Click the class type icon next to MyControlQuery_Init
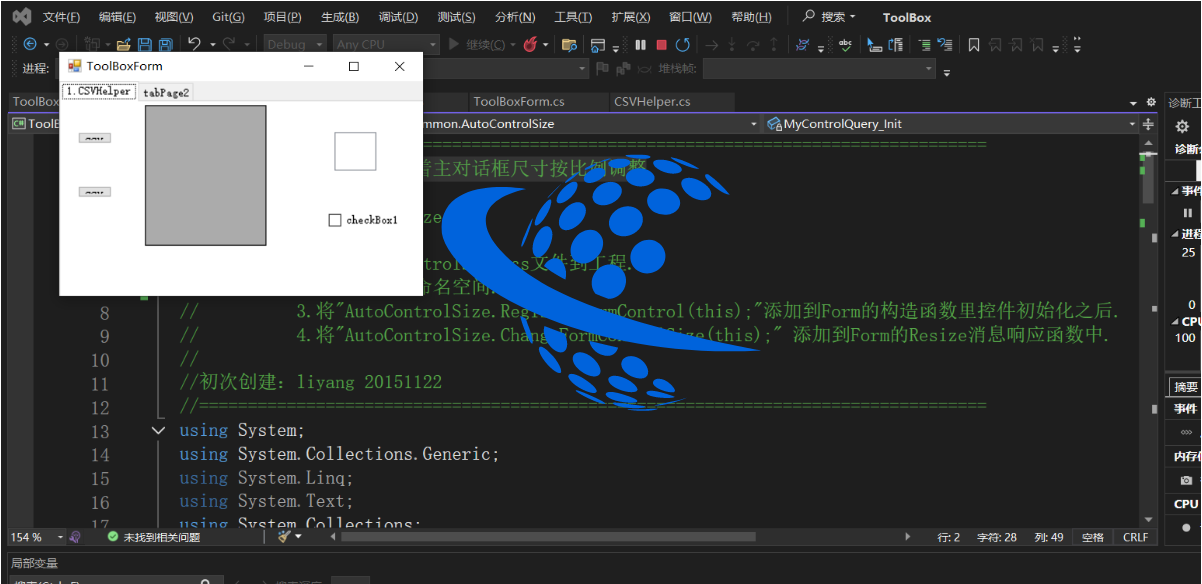 point(773,124)
